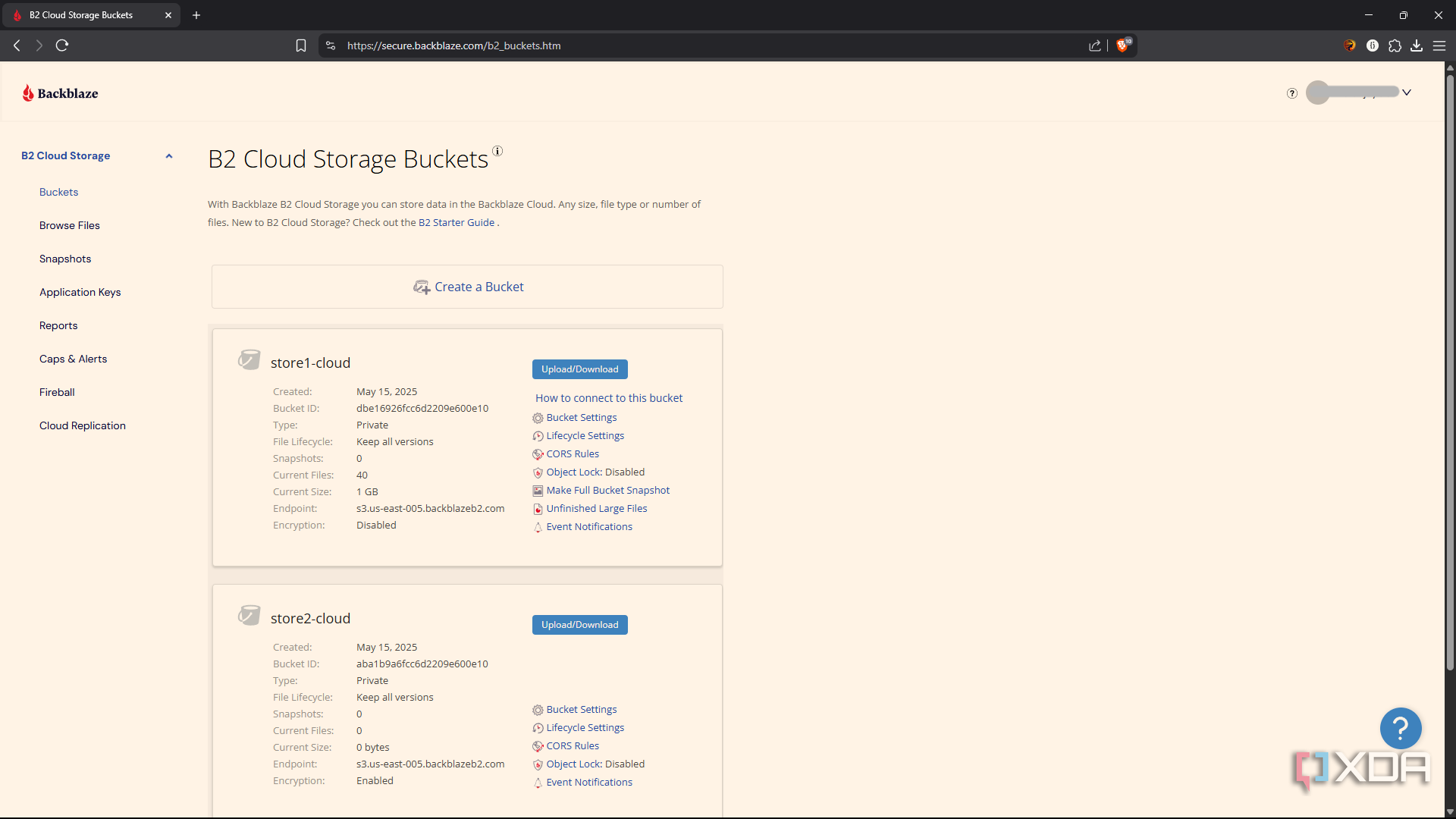Open Reports in the sidebar

coord(58,325)
